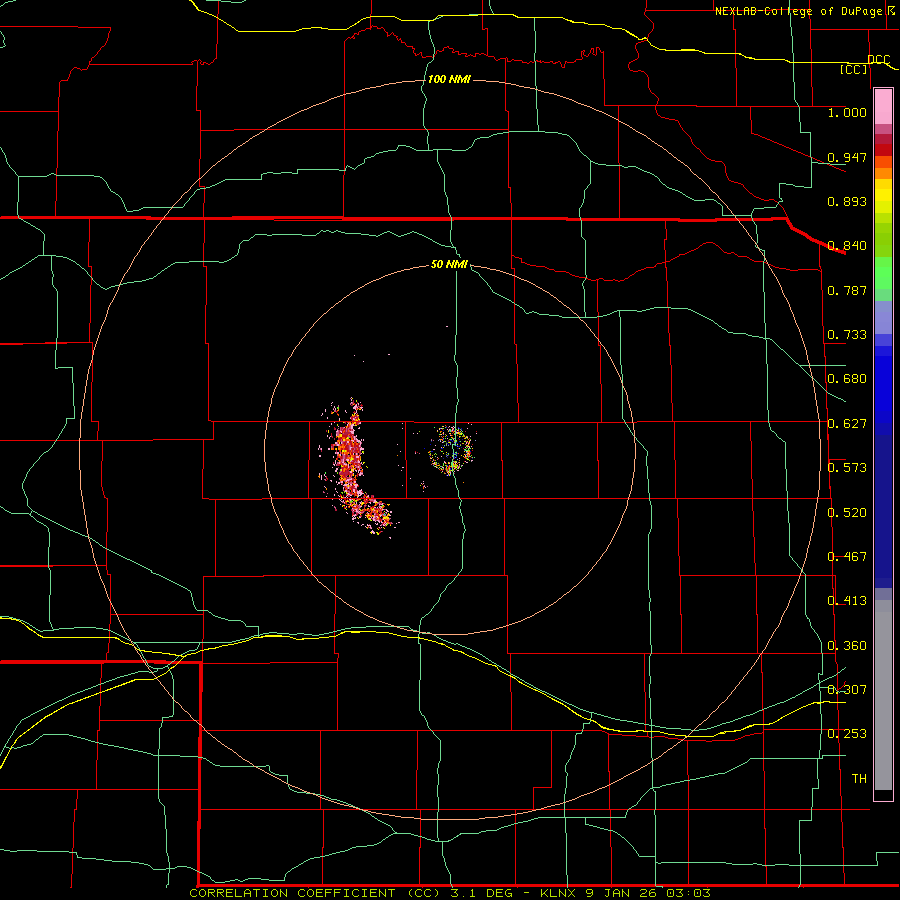The width and height of the screenshot is (900, 900).
Task: Click the TH threshold label
Action: pos(859,779)
